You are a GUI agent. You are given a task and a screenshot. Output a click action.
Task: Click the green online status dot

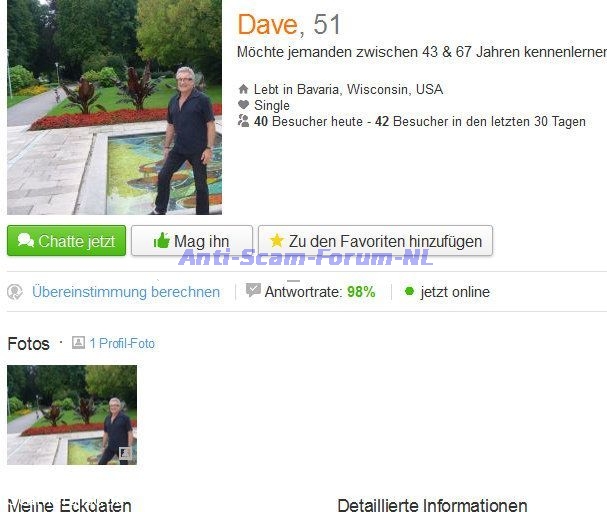409,291
